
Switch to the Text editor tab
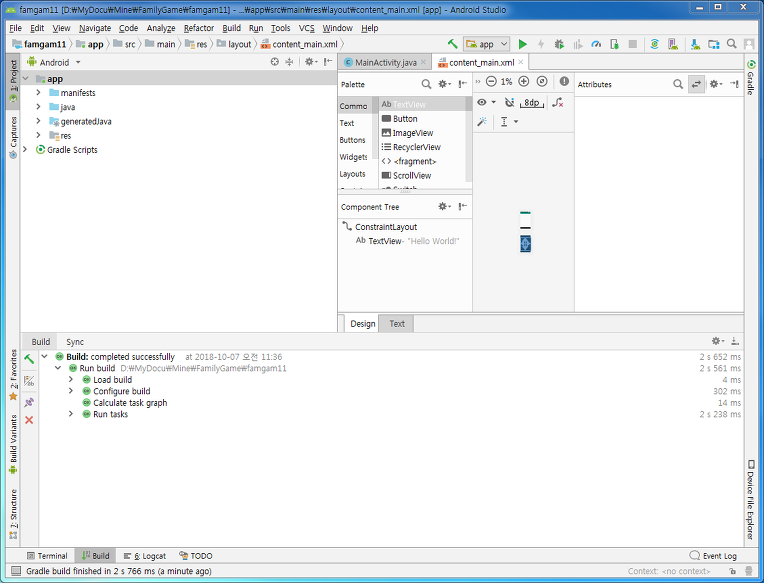point(397,323)
